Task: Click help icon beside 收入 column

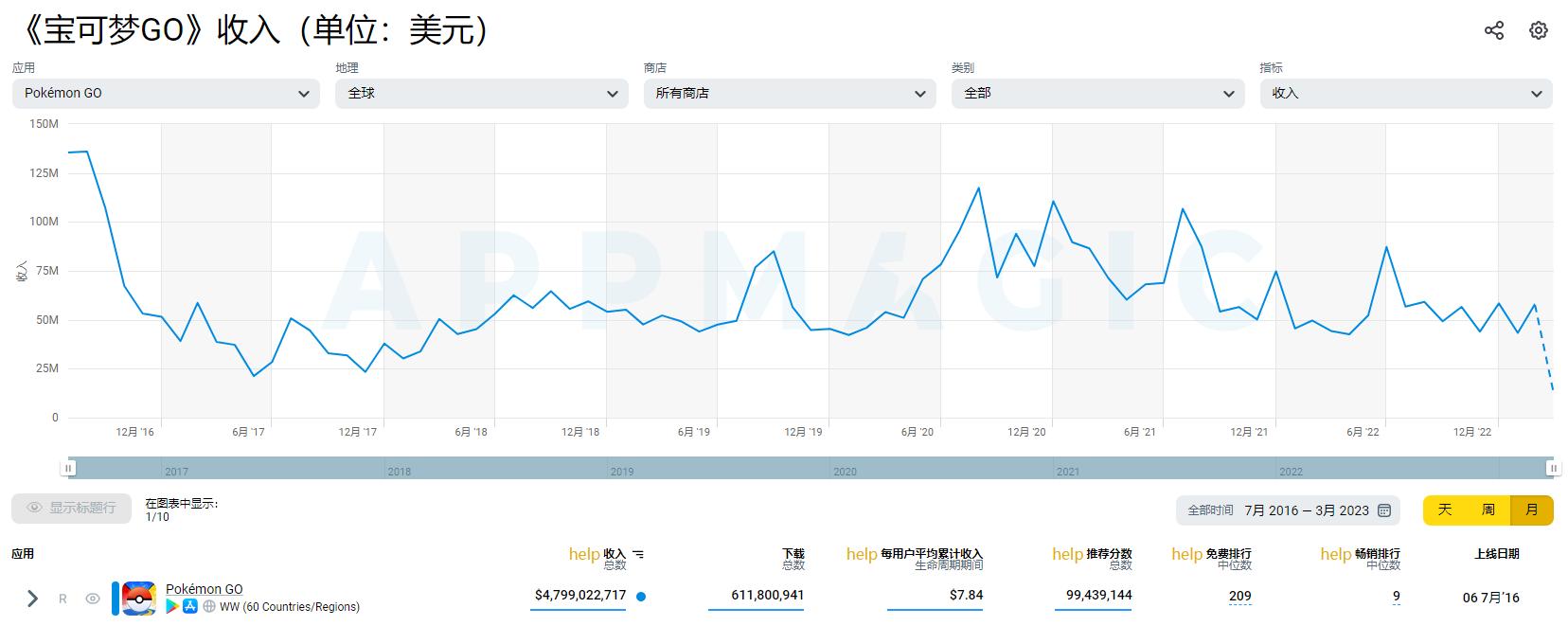Action: 584,554
